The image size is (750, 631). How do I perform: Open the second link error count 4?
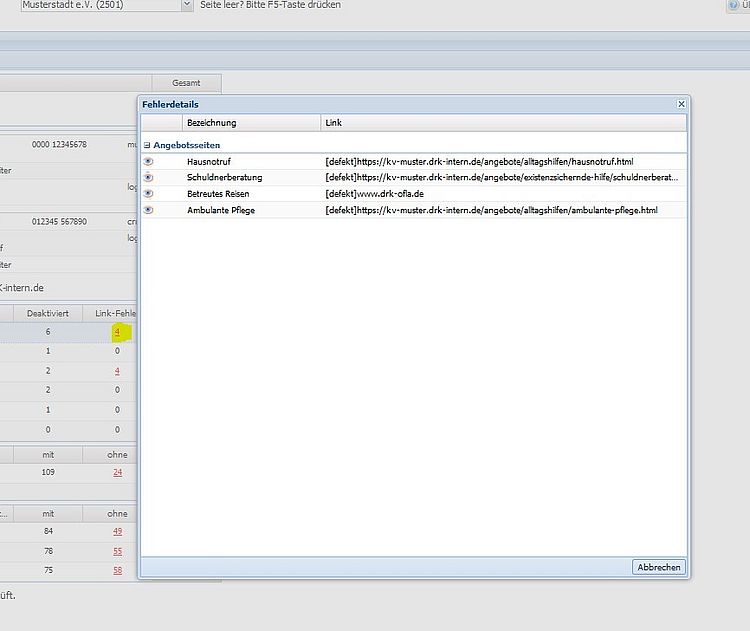tap(117, 371)
